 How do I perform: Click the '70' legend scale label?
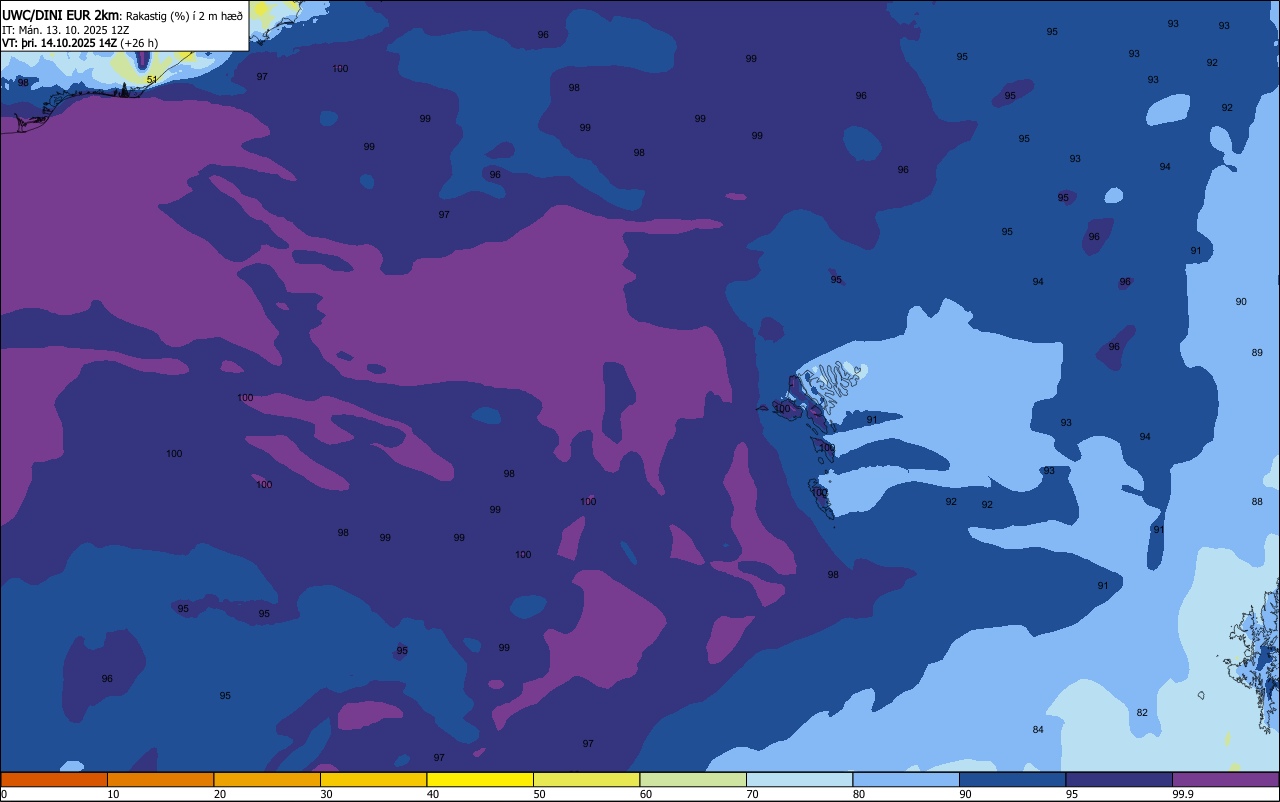pos(752,794)
